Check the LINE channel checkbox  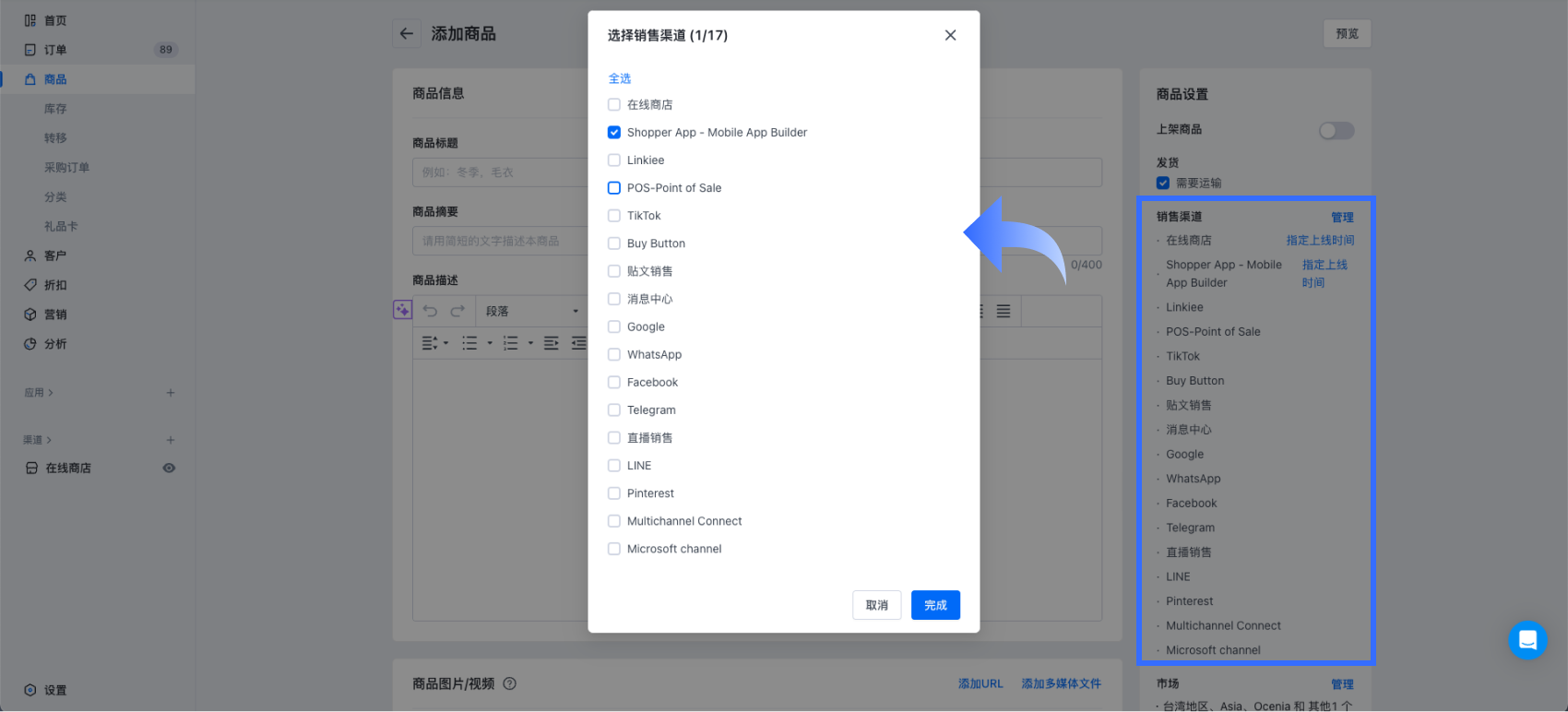pos(614,466)
